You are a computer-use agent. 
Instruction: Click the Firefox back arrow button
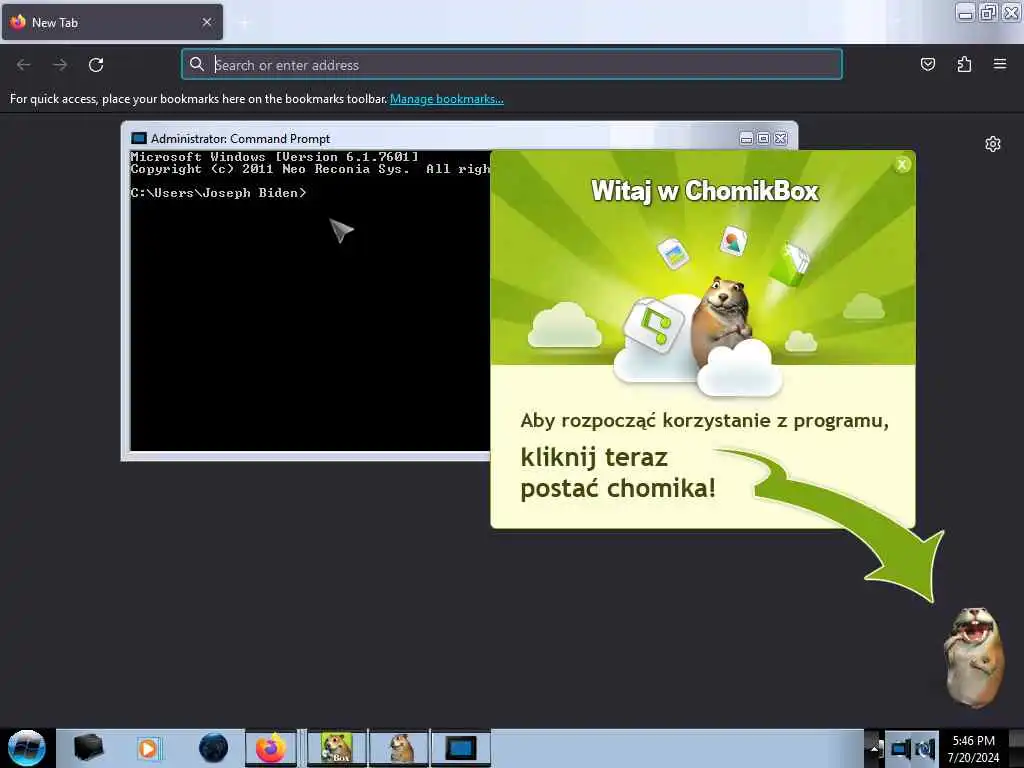[x=24, y=65]
